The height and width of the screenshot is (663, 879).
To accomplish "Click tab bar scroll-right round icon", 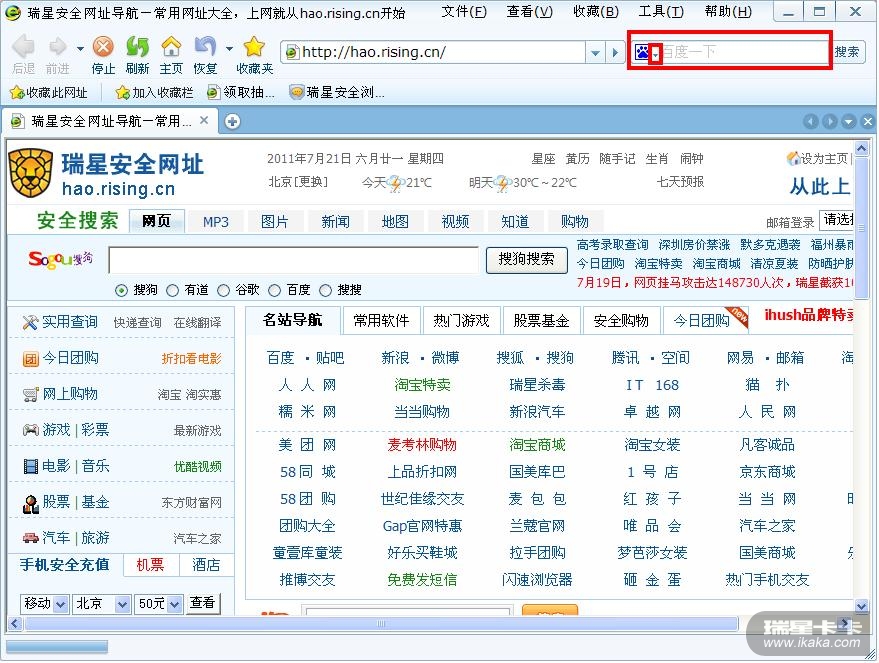I will pyautogui.click(x=830, y=121).
